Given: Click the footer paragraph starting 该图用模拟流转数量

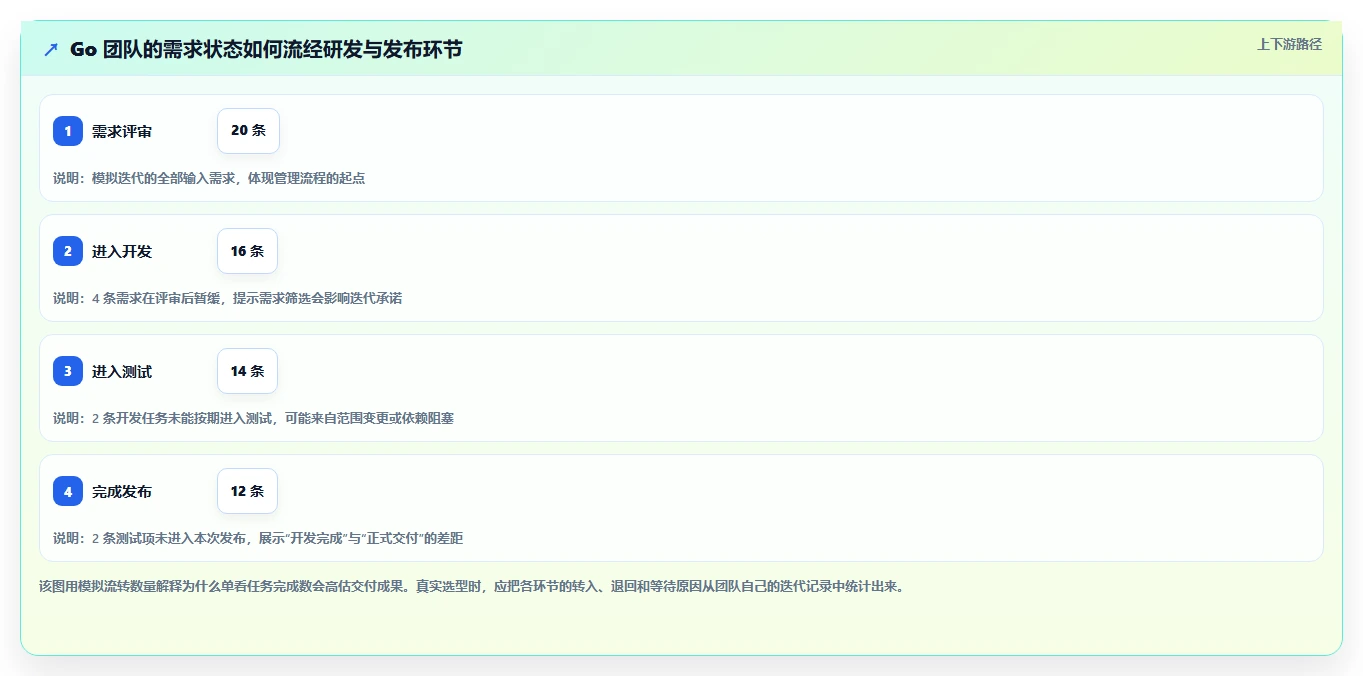Looking at the screenshot, I should click(x=471, y=586).
